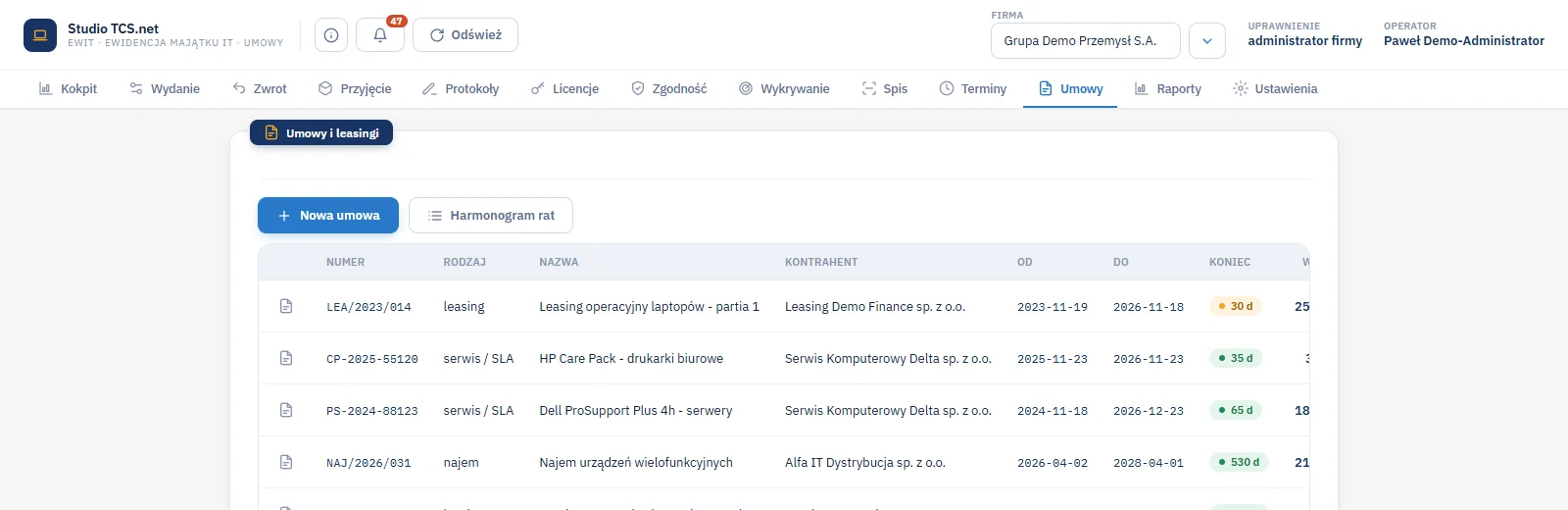Click Leasing operacyjny laptopów - partia 1
Image resolution: width=1568 pixels, height=510 pixels.
[x=650, y=306]
